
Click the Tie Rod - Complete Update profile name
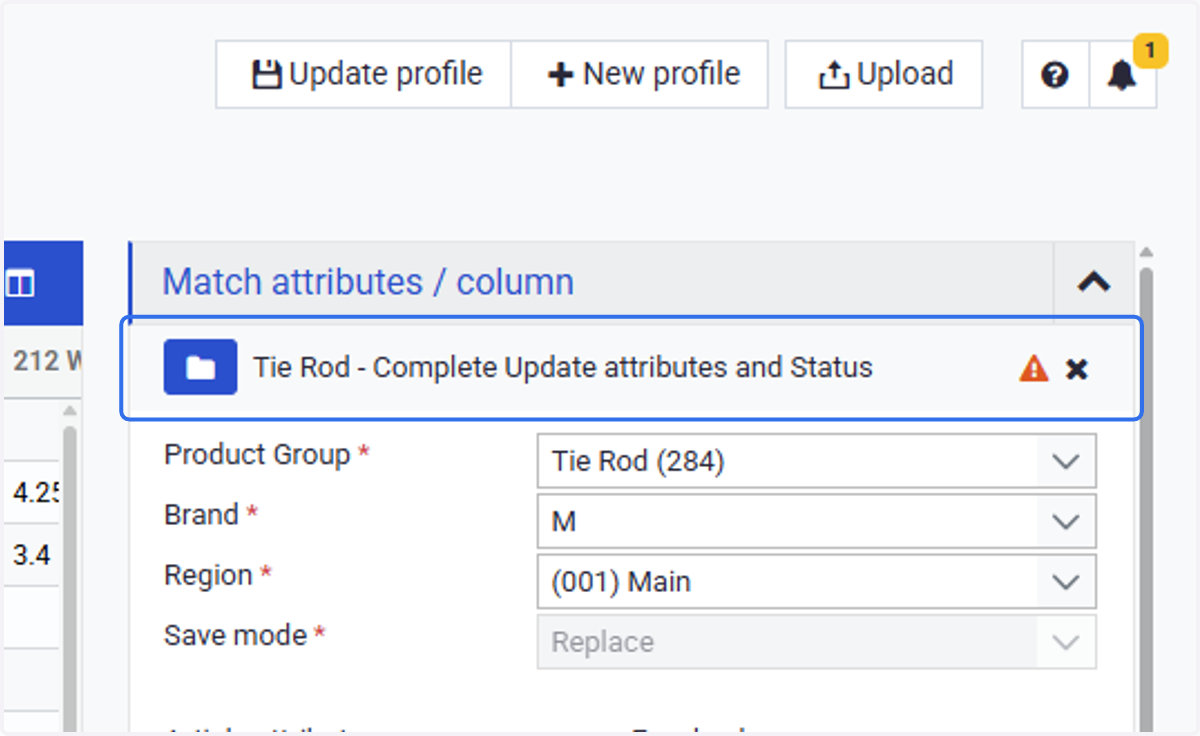click(x=563, y=367)
